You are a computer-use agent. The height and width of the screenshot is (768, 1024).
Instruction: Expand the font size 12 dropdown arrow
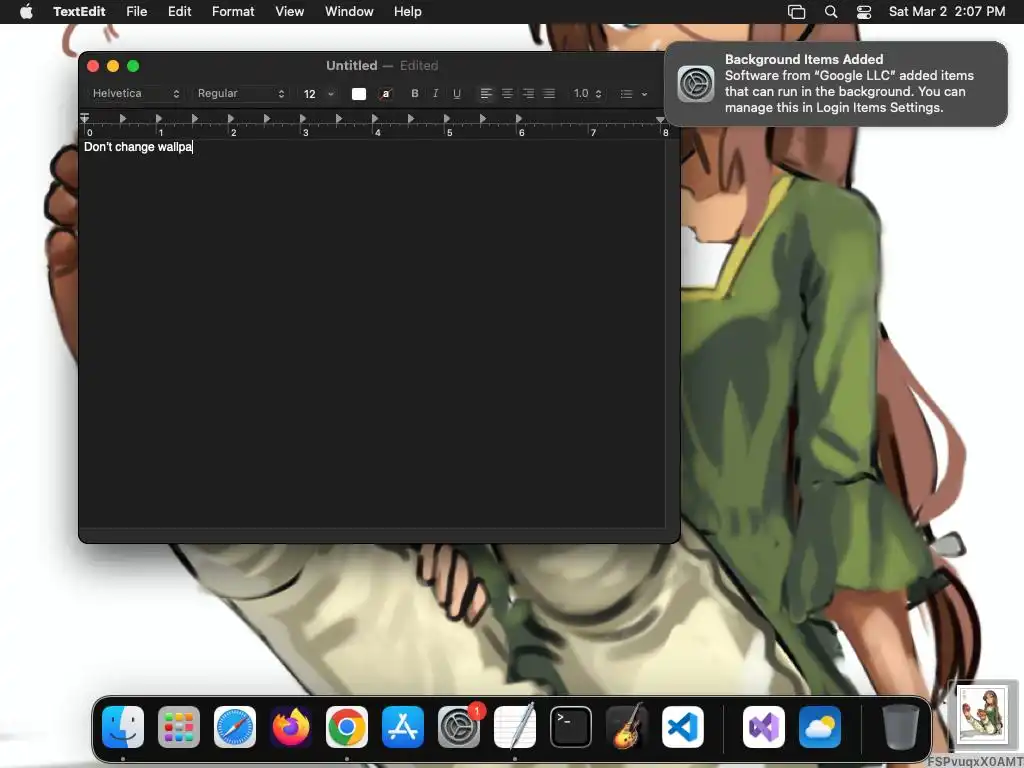[331, 94]
